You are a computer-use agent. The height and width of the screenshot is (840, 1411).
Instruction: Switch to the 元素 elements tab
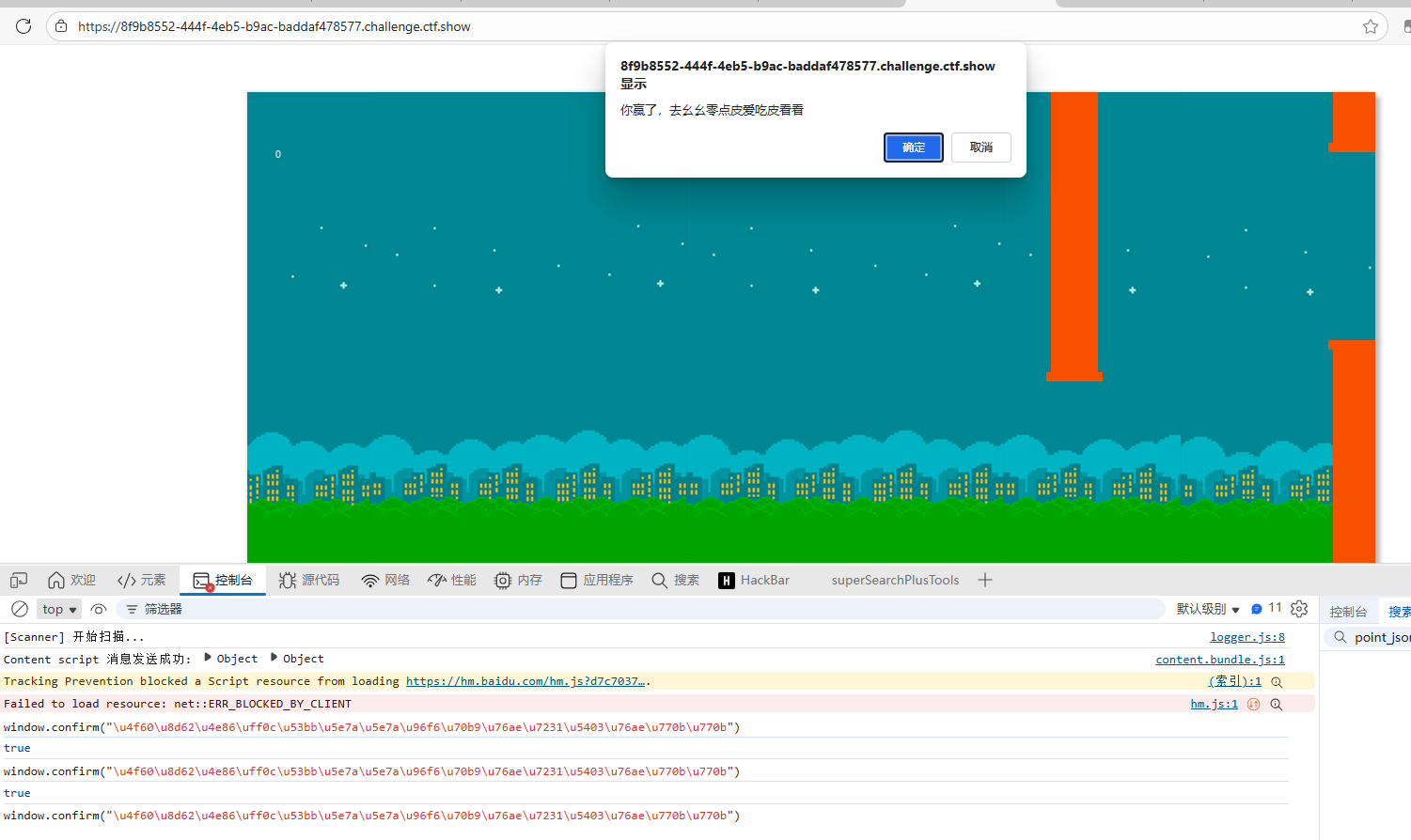pyautogui.click(x=142, y=581)
